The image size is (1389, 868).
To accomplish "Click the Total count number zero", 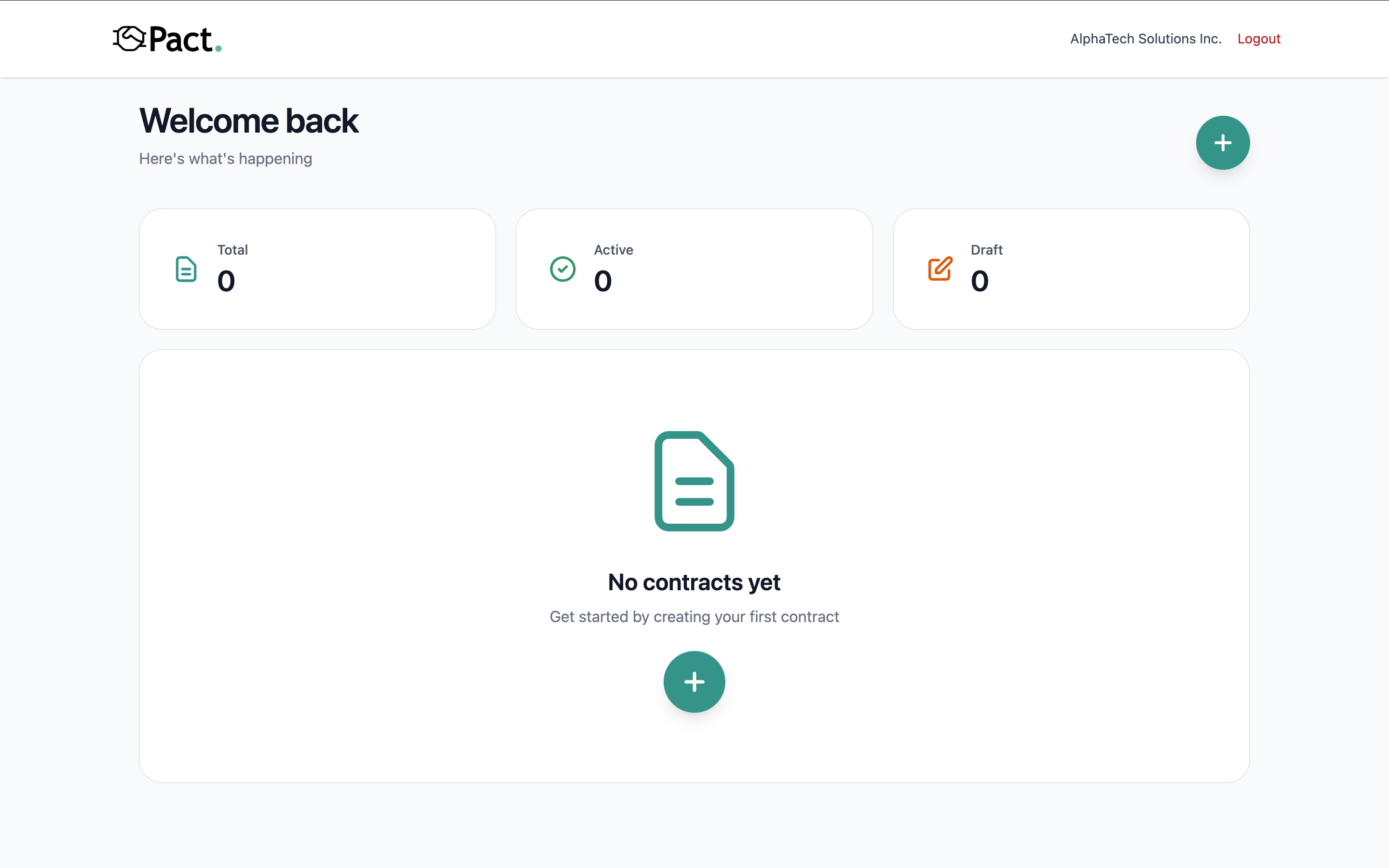I will coord(226,281).
